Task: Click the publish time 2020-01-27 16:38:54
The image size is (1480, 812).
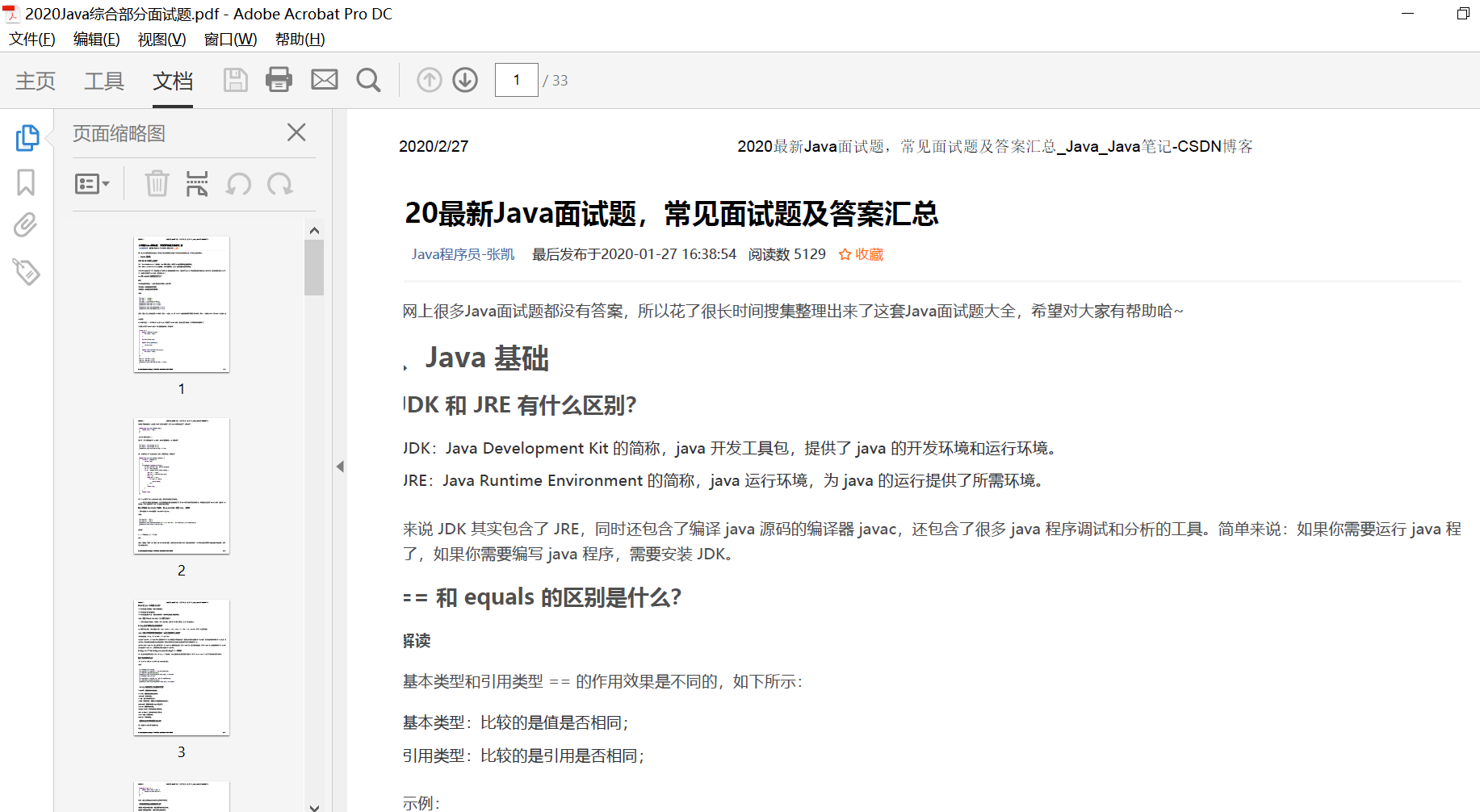Action: tap(669, 254)
